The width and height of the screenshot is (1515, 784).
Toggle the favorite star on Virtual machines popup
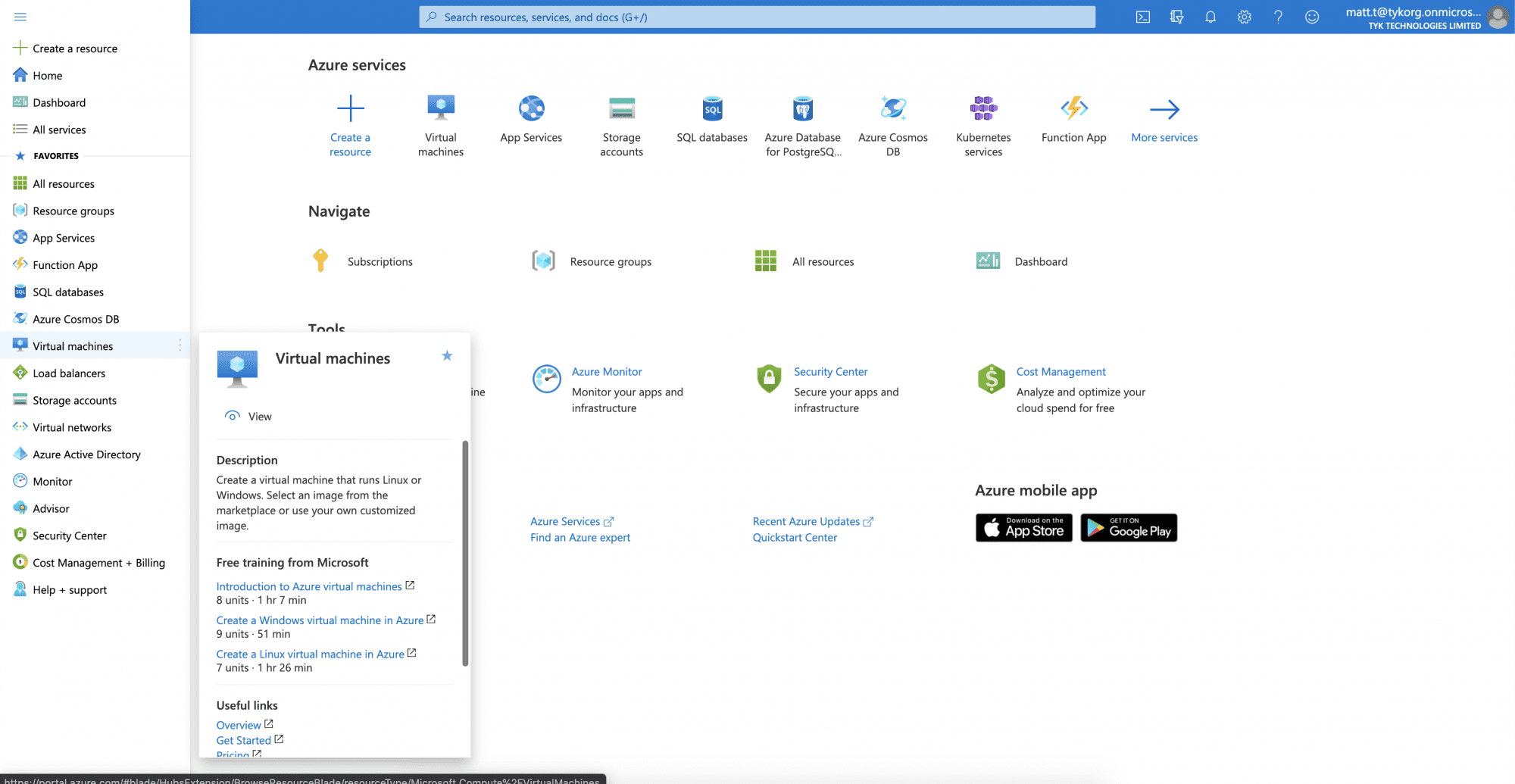click(447, 355)
